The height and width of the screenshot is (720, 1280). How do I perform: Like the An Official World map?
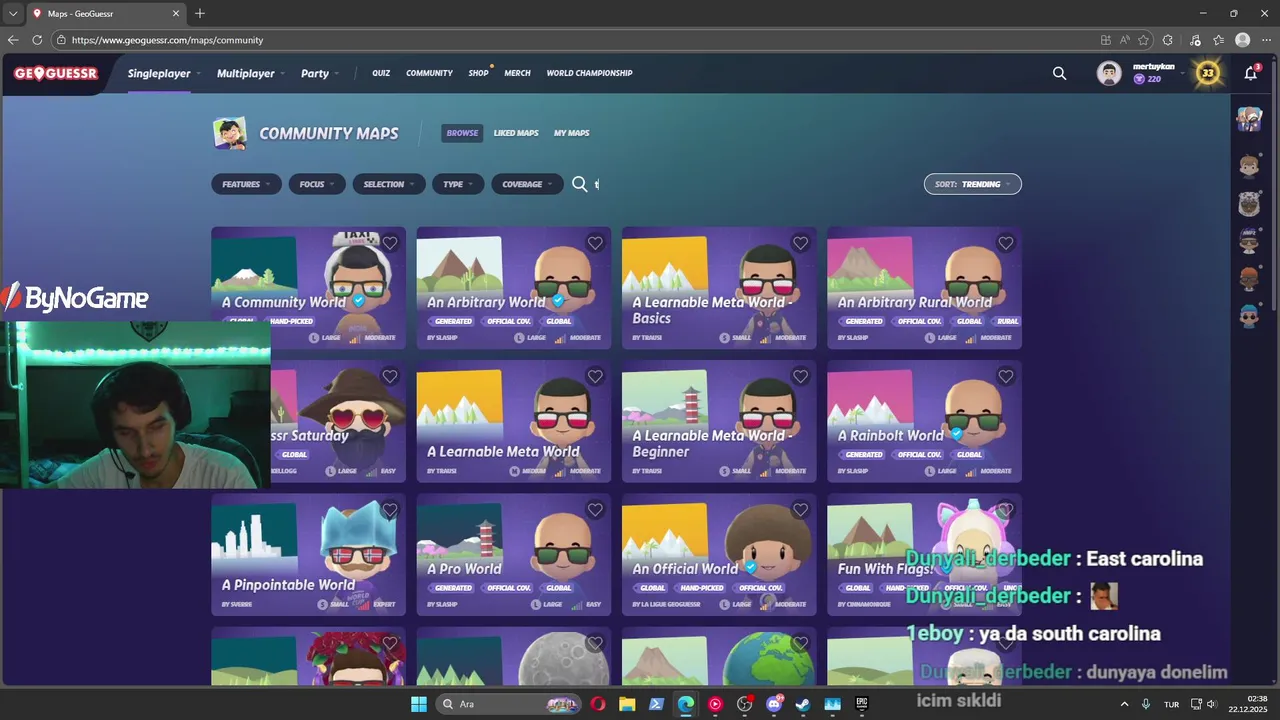800,510
